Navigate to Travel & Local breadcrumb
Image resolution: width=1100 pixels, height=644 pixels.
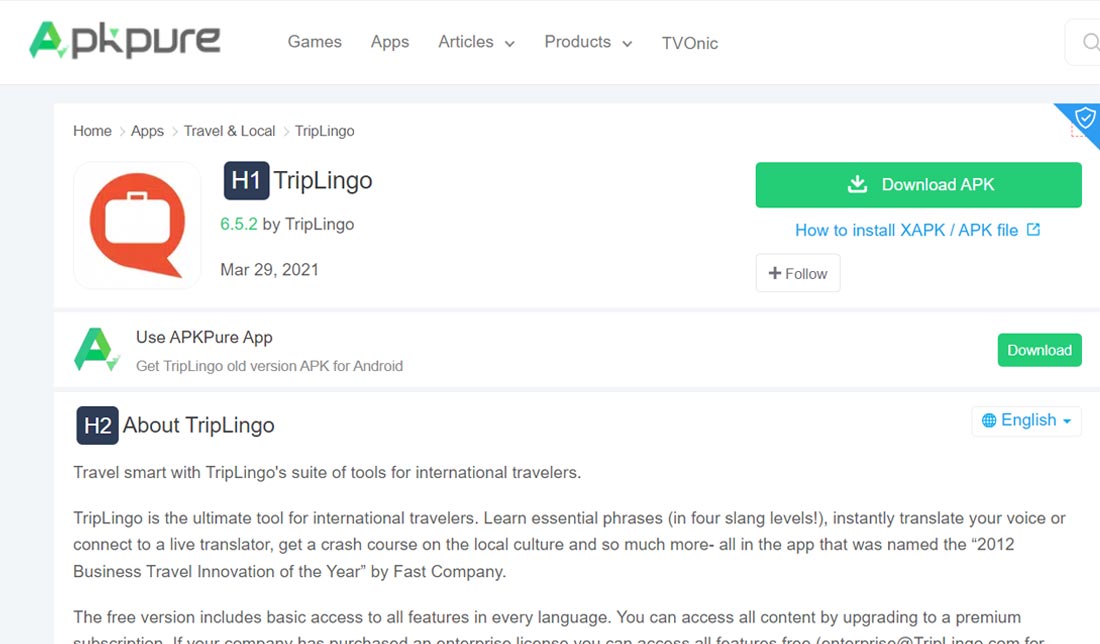tap(229, 131)
